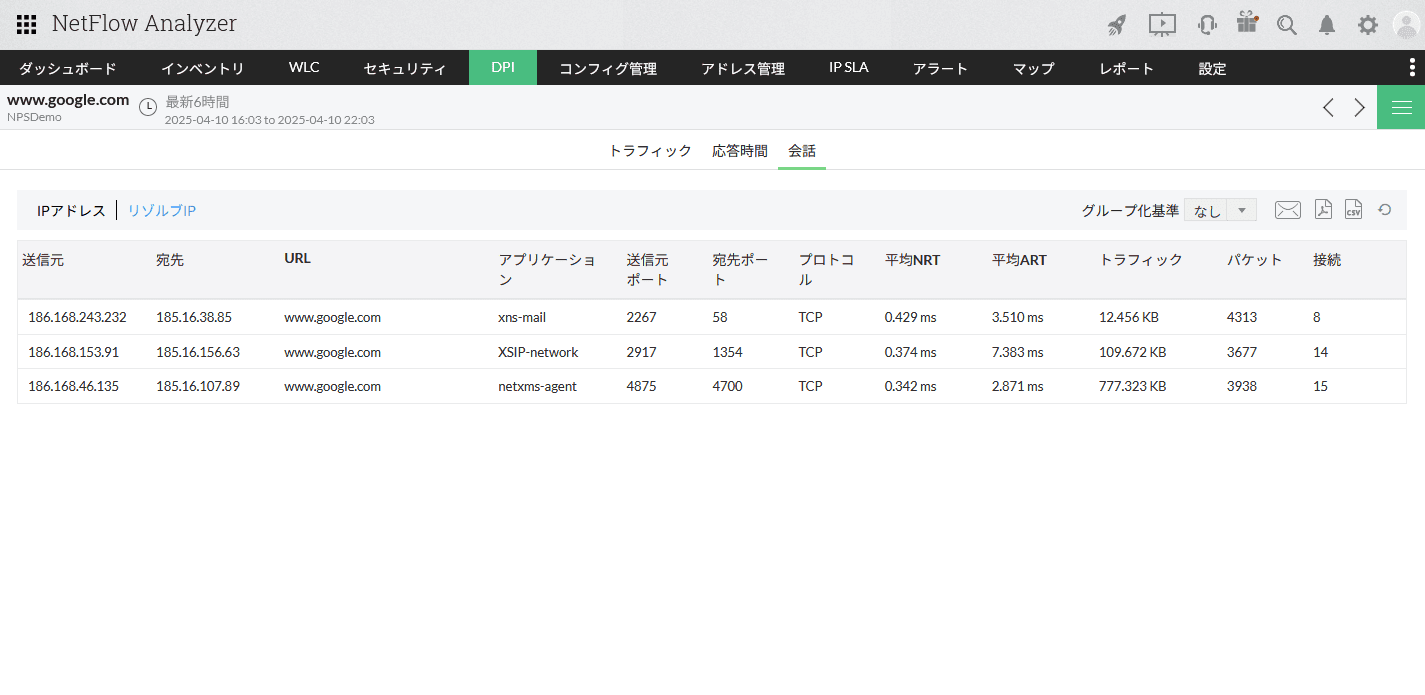The height and width of the screenshot is (695, 1425).
Task: Open the green hamburger menu button
Action: 1401,107
